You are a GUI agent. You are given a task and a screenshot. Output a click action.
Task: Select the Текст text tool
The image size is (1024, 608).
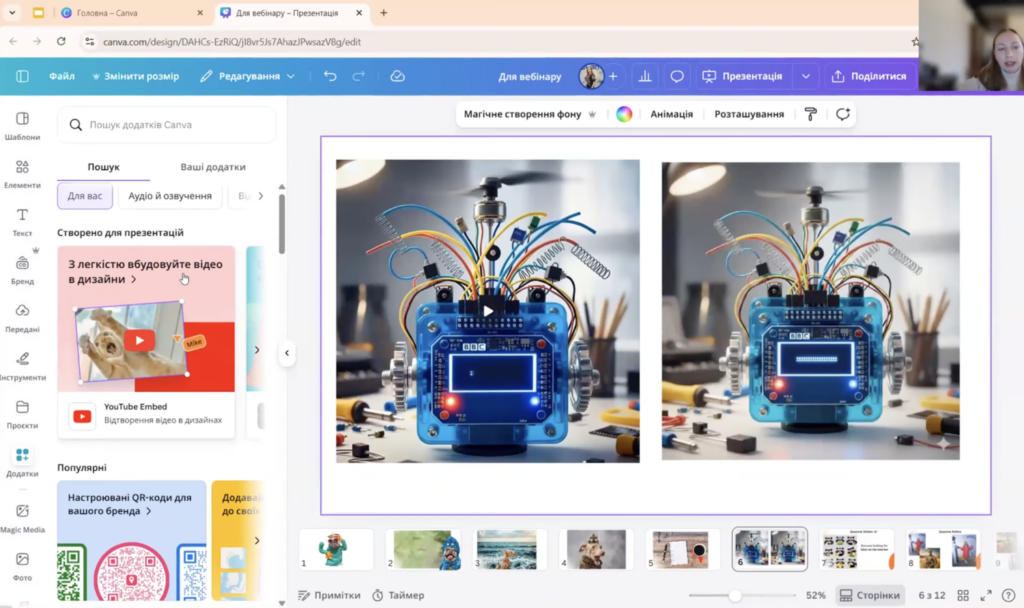coord(22,222)
